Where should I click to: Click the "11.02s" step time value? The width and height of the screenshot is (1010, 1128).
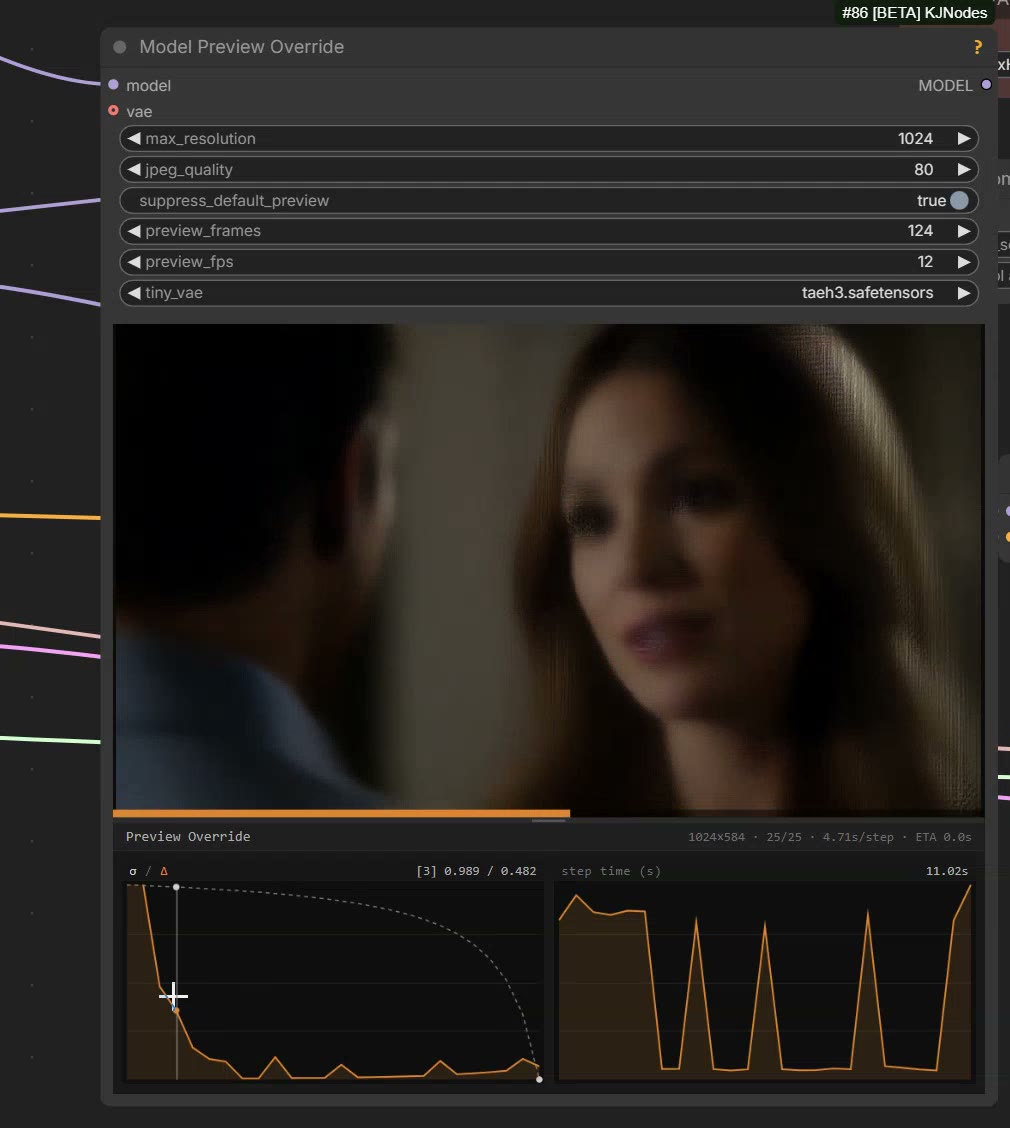click(947, 871)
